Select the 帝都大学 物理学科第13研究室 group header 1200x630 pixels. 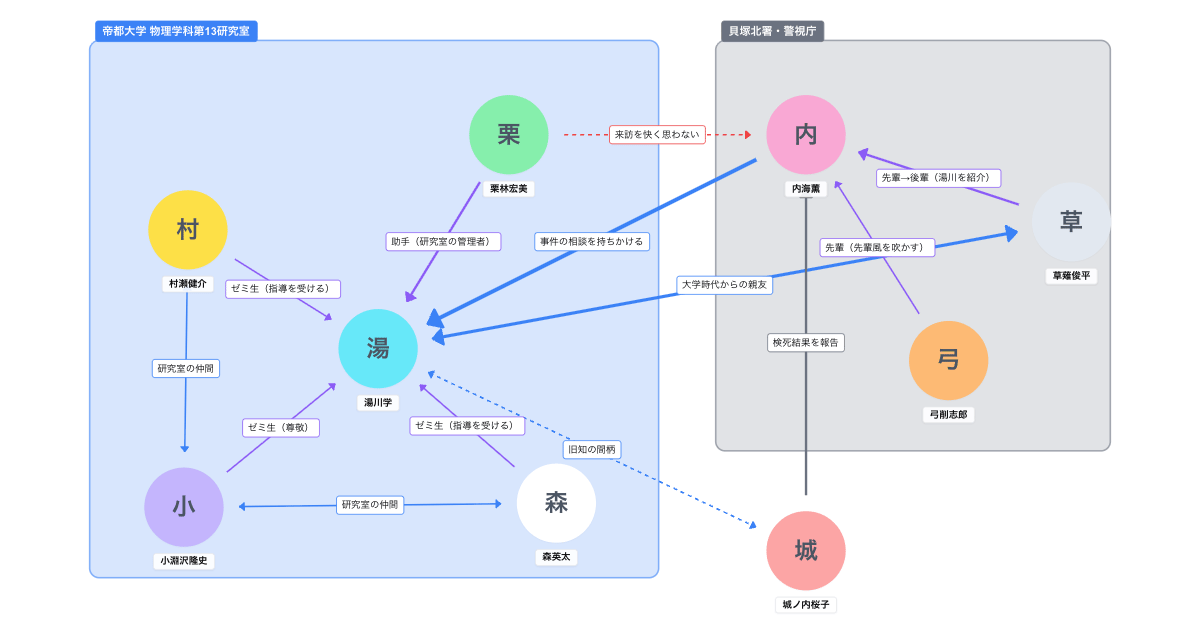(176, 31)
